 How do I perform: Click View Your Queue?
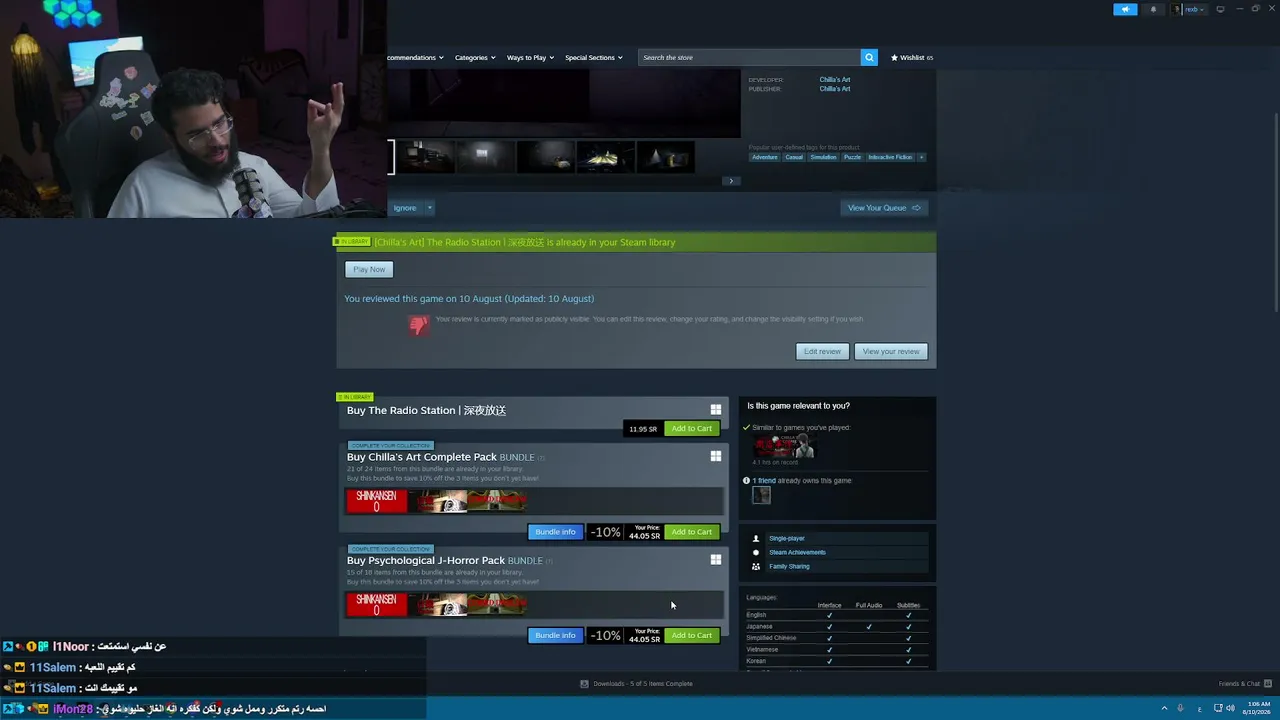click(x=884, y=208)
